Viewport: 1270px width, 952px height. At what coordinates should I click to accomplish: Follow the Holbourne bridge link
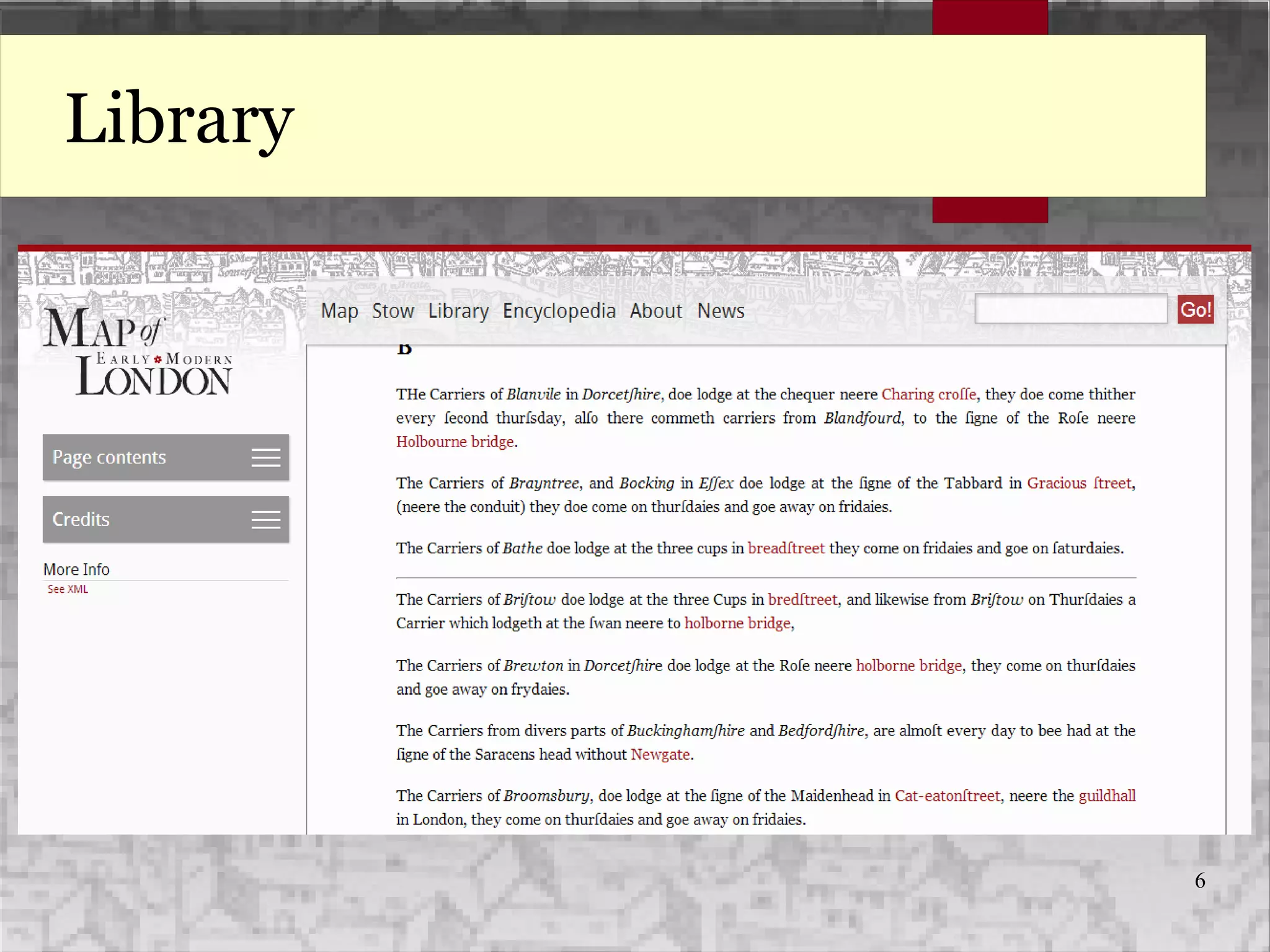pyautogui.click(x=455, y=442)
